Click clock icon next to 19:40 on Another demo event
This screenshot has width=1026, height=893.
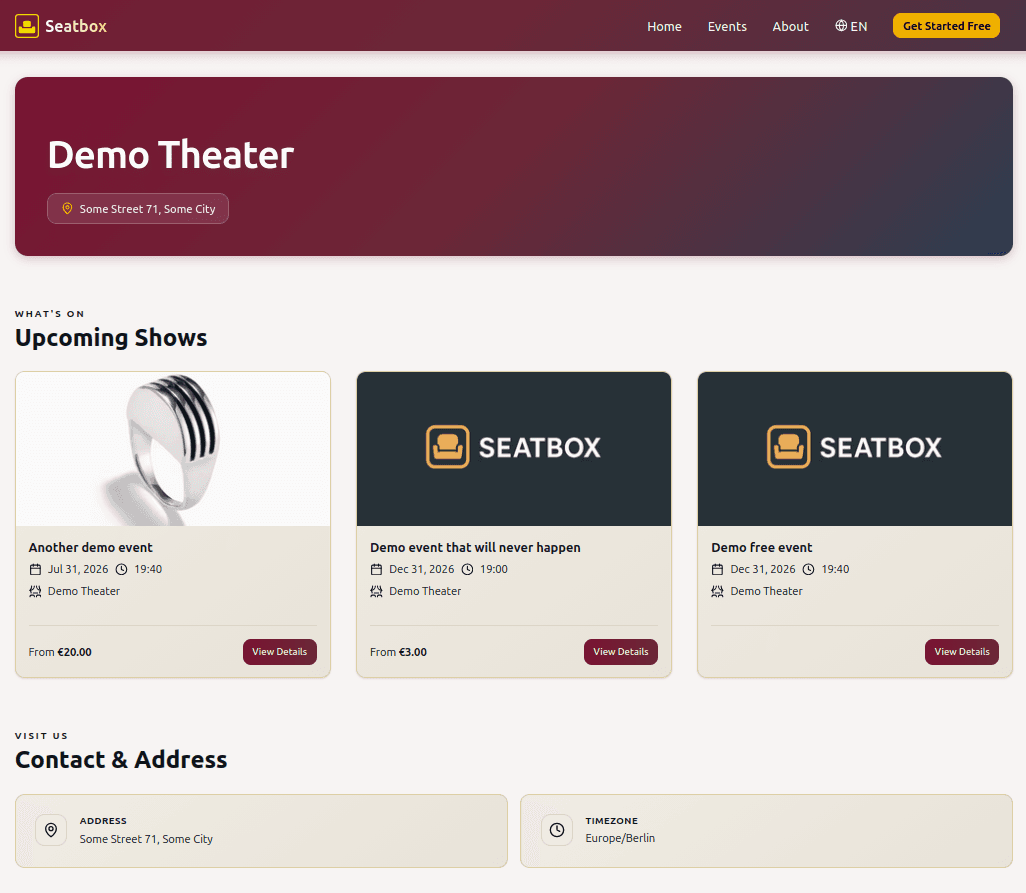tap(121, 569)
